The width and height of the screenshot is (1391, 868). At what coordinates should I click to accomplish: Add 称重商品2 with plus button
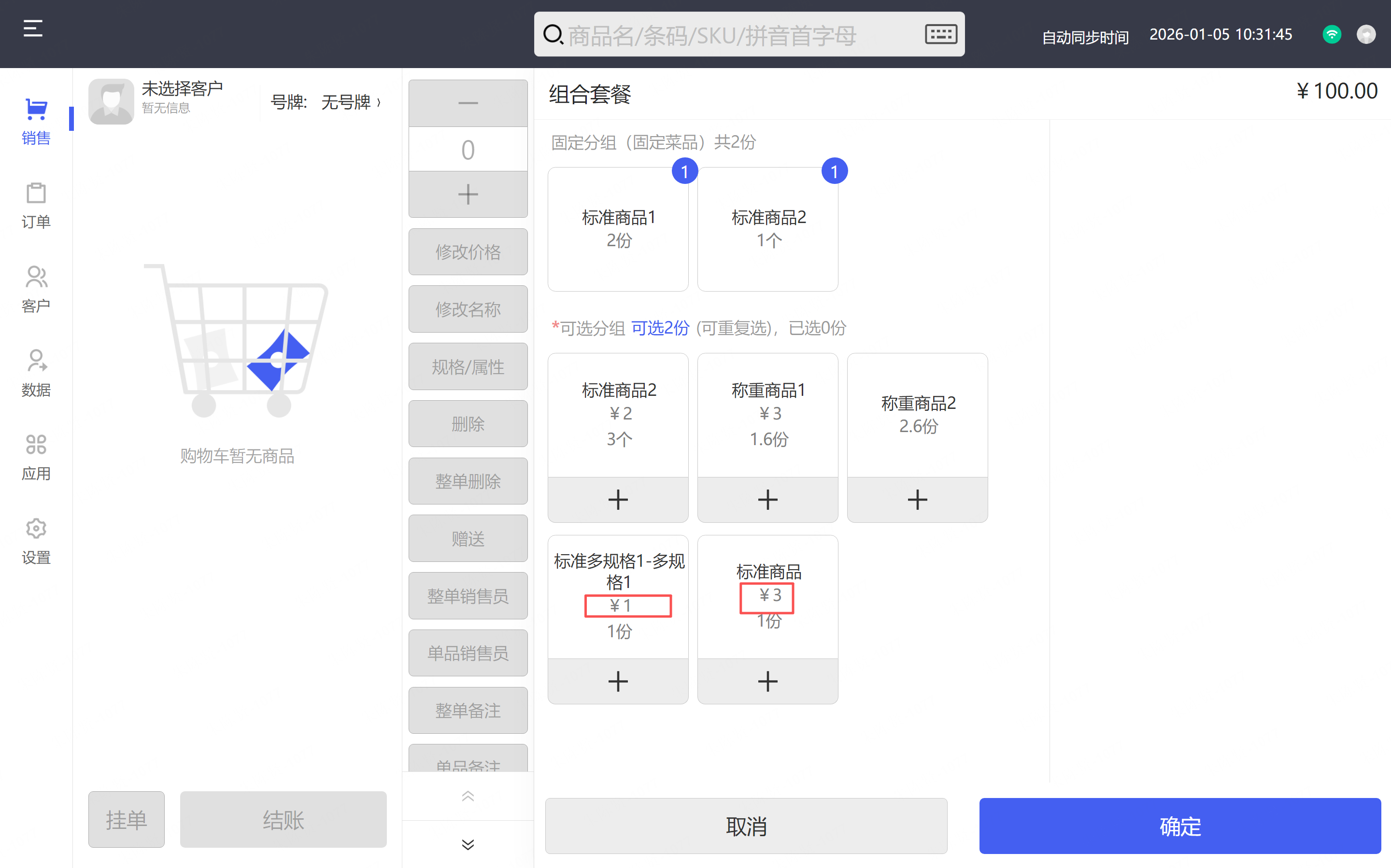click(x=917, y=500)
